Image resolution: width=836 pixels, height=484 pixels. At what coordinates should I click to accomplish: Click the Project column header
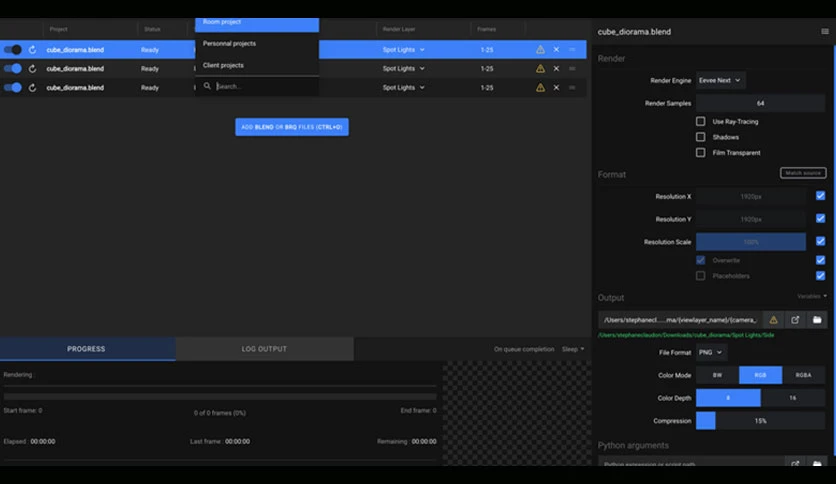[x=59, y=29]
